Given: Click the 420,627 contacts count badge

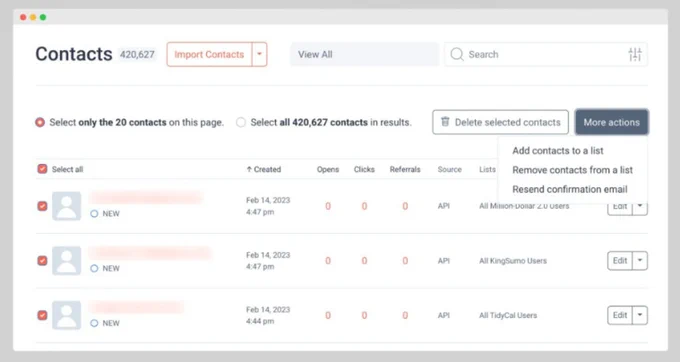Looking at the screenshot, I should [137, 55].
